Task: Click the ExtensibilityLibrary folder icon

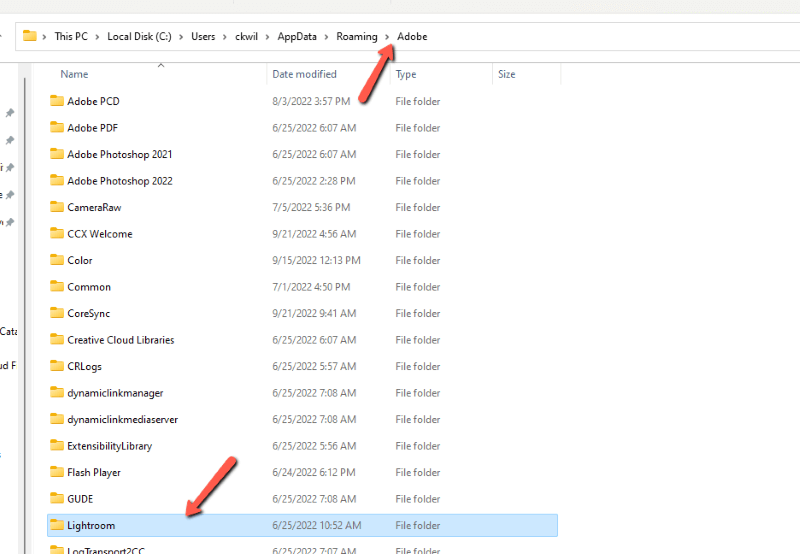Action: (x=57, y=445)
